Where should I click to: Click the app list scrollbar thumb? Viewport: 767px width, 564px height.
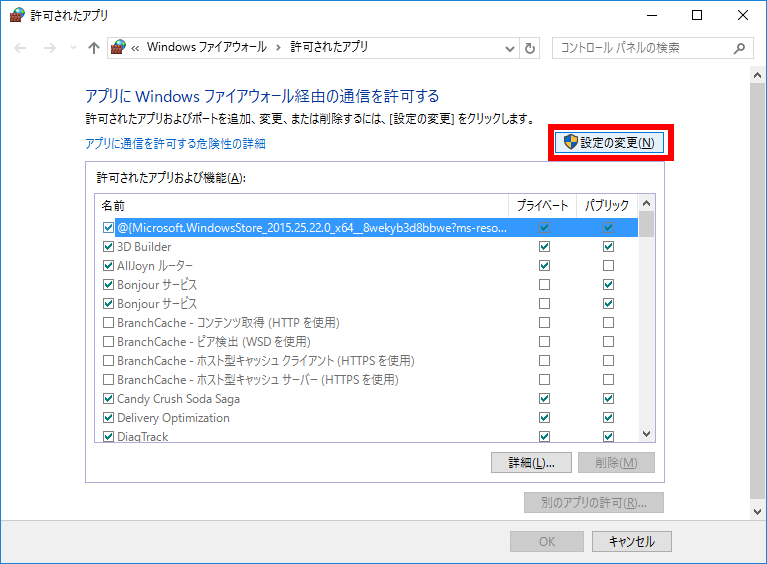[646, 224]
